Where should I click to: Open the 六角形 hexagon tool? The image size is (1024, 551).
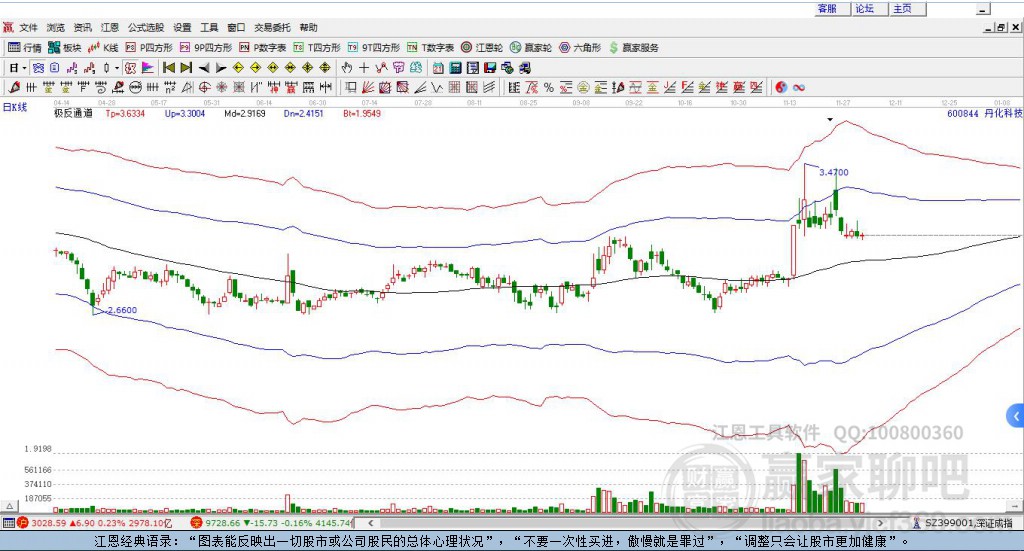pyautogui.click(x=580, y=47)
